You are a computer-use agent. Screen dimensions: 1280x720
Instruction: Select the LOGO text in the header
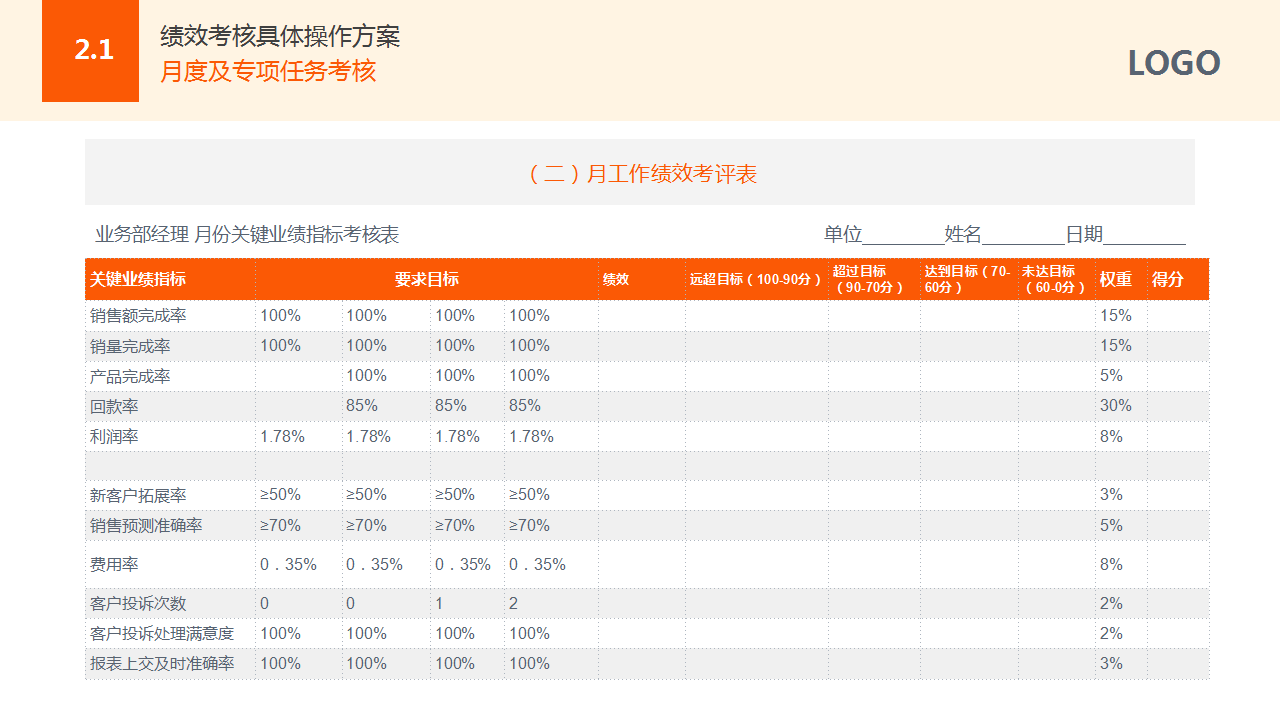click(1175, 63)
